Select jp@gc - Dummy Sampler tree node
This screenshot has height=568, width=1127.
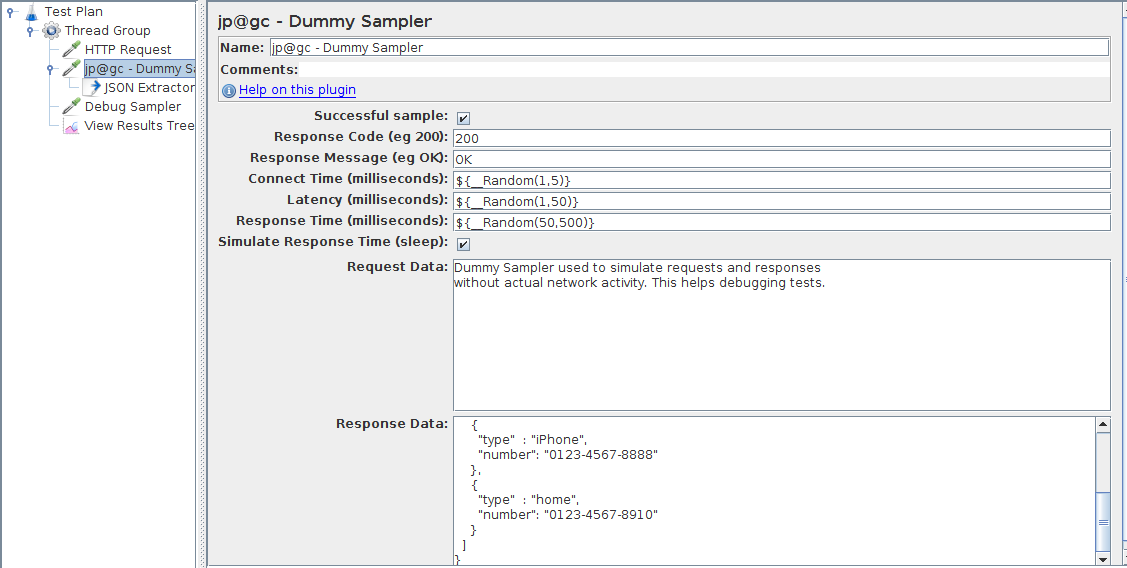(140, 68)
